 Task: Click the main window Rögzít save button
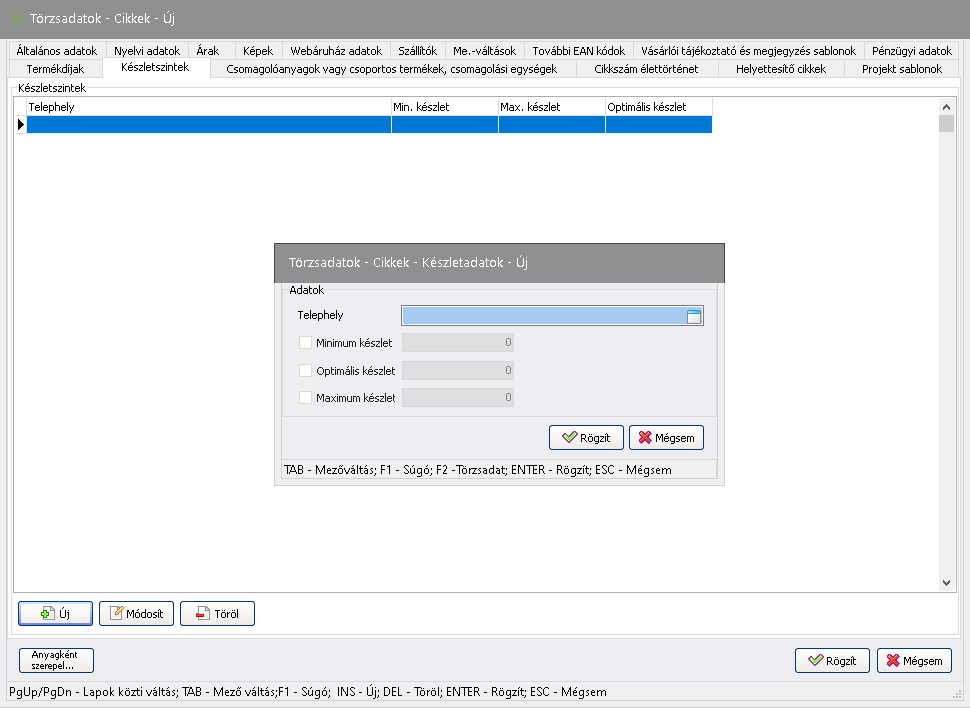pyautogui.click(x=832, y=660)
